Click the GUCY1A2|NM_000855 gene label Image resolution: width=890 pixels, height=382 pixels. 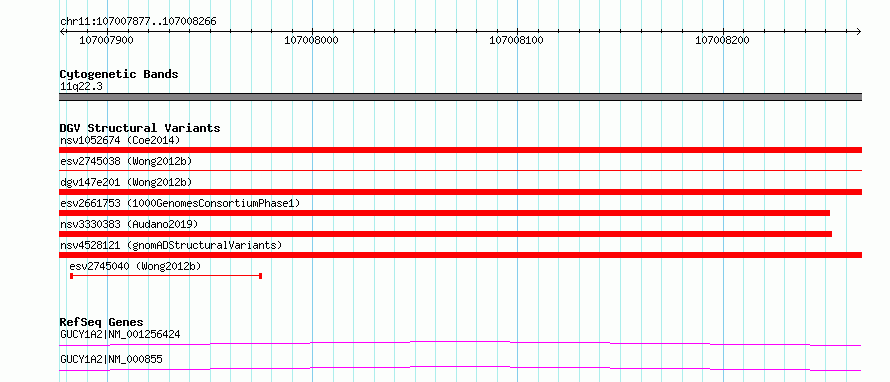(112, 359)
